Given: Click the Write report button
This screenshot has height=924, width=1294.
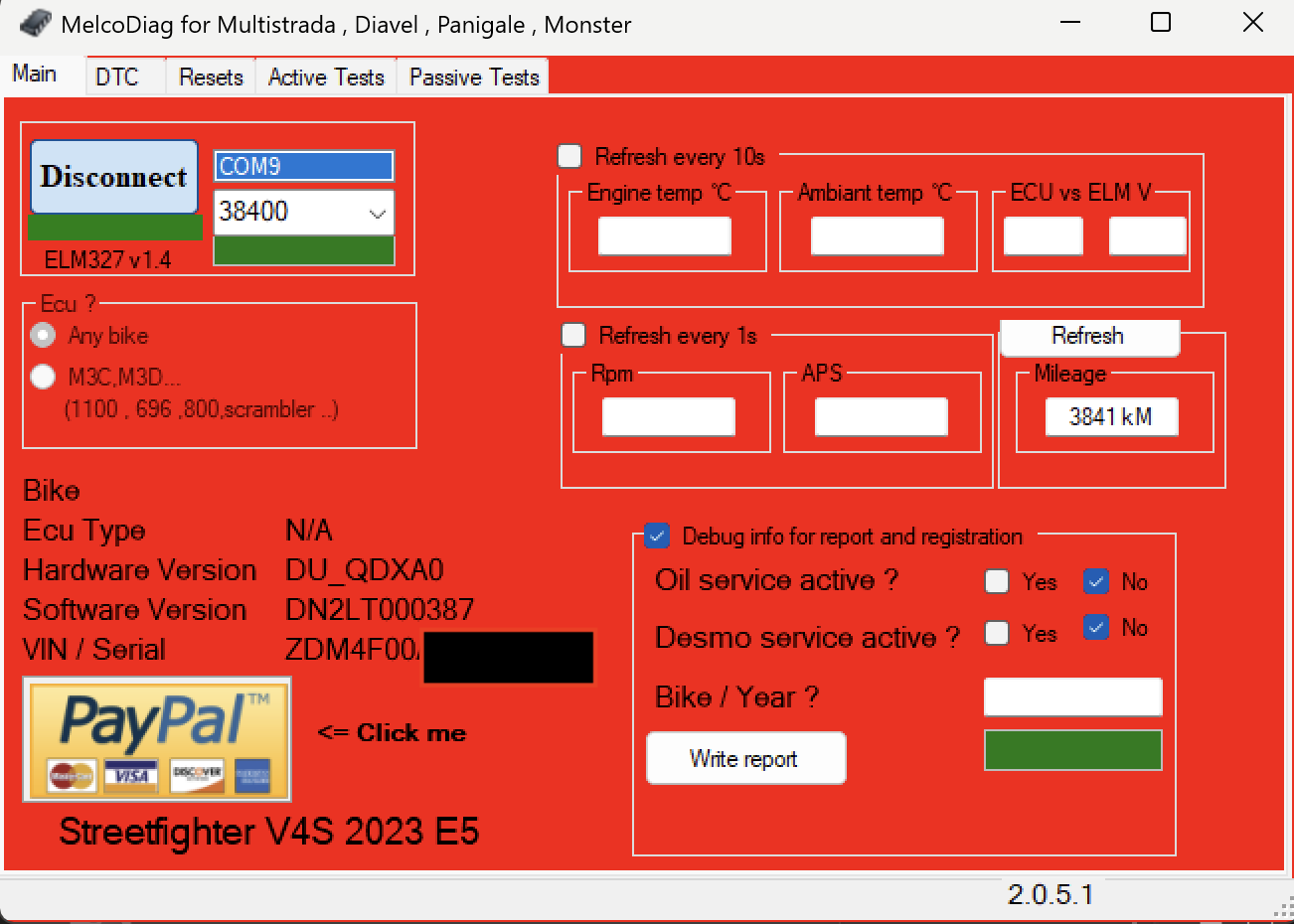Looking at the screenshot, I should pyautogui.click(x=746, y=758).
